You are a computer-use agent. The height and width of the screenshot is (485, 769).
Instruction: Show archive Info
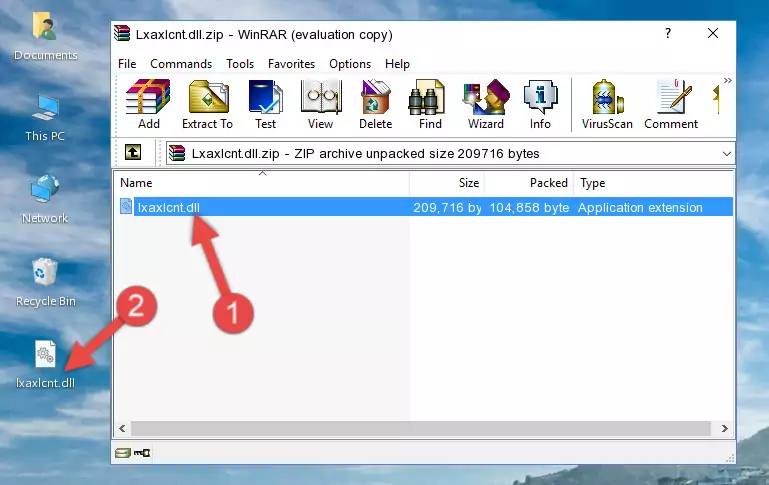(540, 104)
